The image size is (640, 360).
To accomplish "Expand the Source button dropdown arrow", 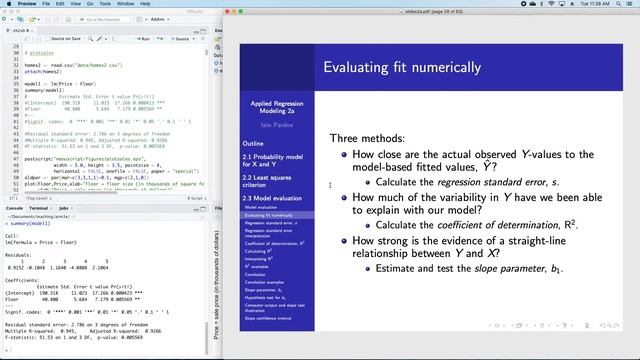I will click(x=193, y=39).
